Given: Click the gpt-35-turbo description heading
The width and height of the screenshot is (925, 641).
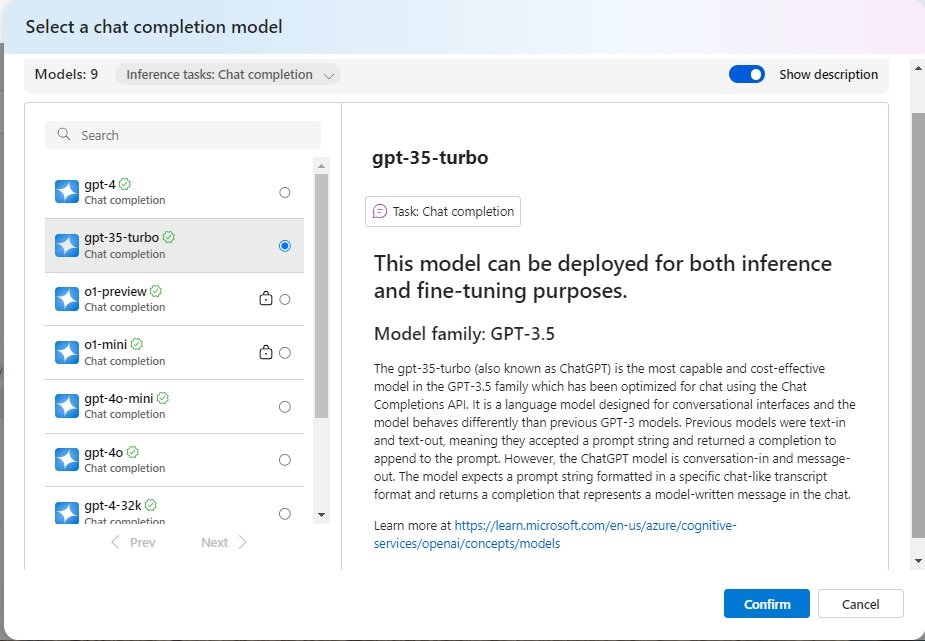Looking at the screenshot, I should 430,157.
